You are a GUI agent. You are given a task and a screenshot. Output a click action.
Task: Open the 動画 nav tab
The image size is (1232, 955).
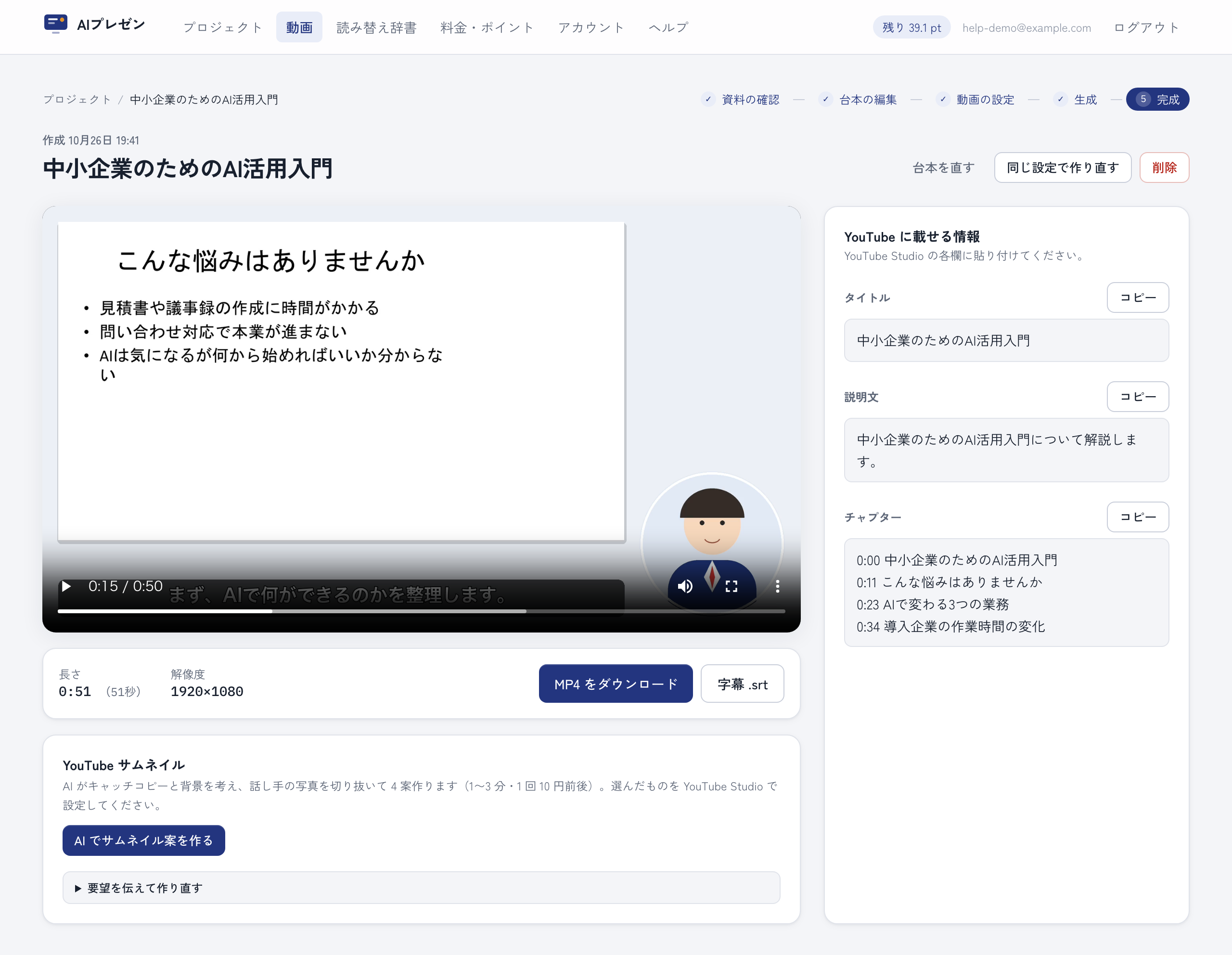(299, 27)
